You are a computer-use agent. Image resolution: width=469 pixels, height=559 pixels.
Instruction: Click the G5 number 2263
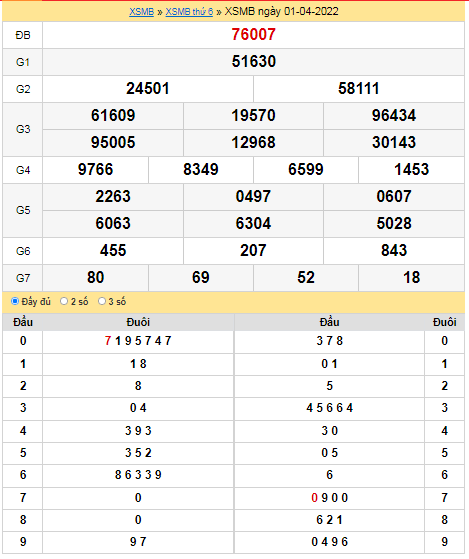[113, 196]
